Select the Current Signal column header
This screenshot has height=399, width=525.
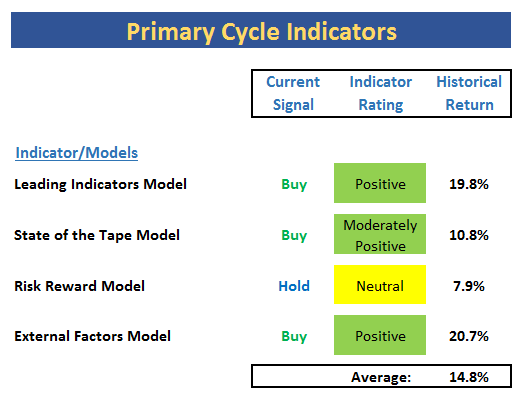coord(293,93)
